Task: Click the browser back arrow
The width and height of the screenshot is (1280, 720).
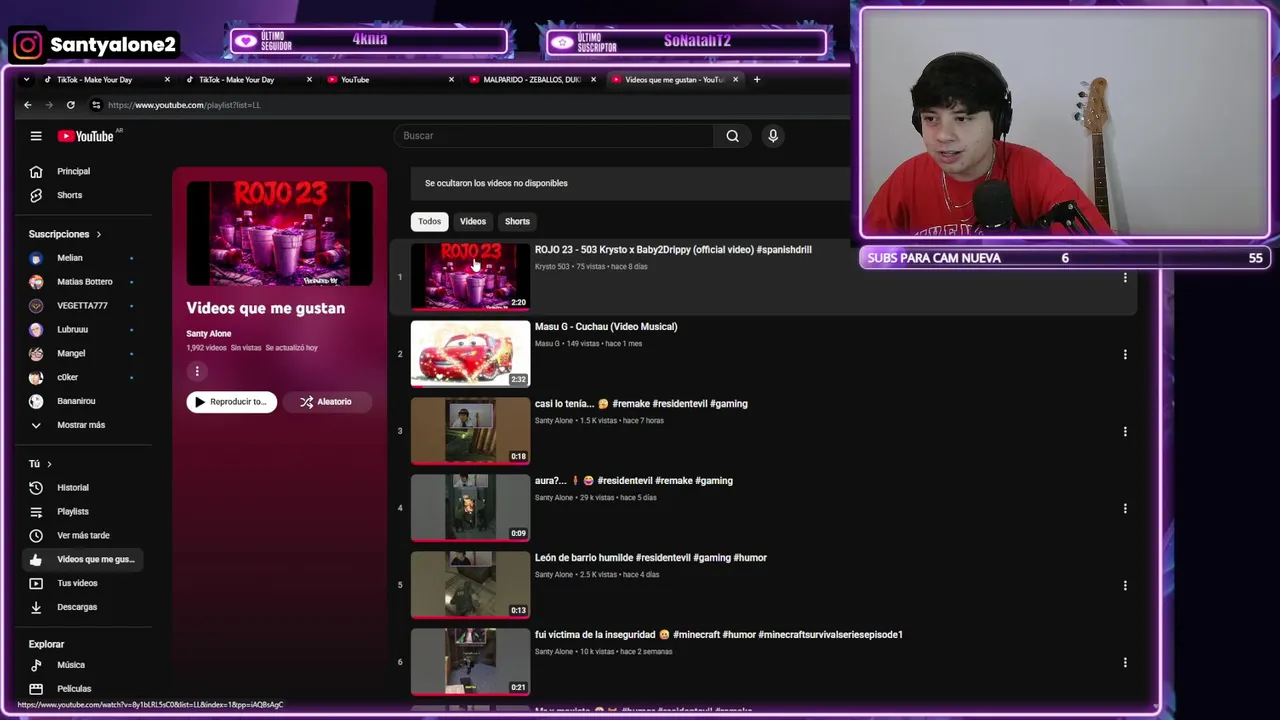Action: point(27,105)
